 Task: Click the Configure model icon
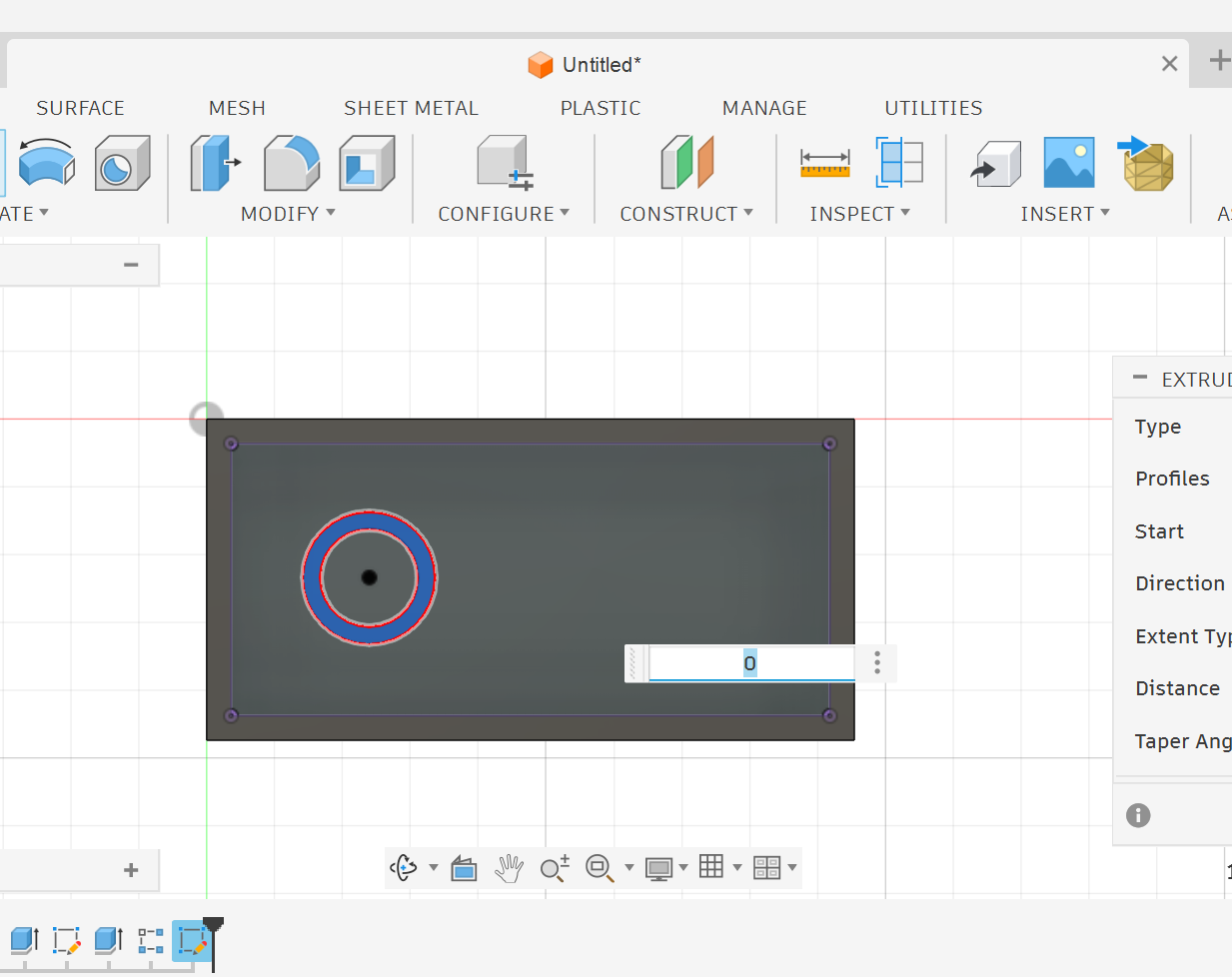505,163
